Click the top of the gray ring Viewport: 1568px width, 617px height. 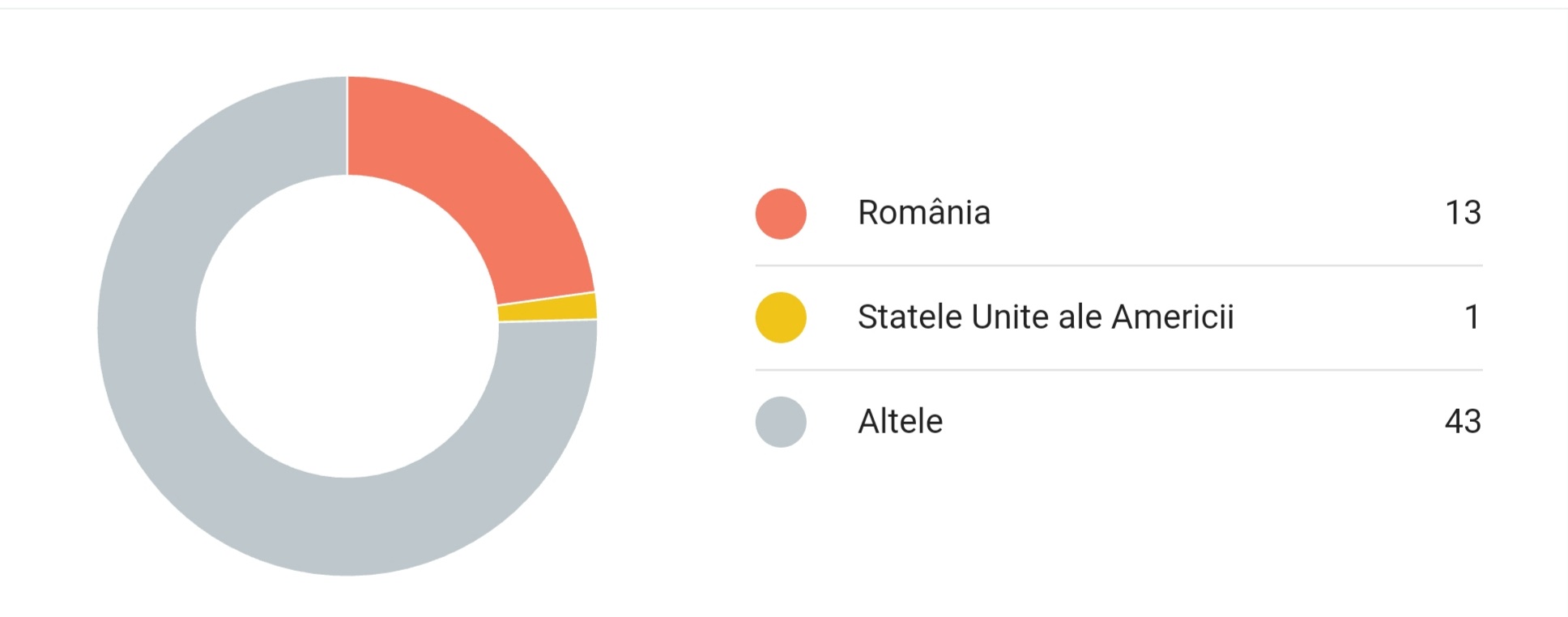[324, 126]
